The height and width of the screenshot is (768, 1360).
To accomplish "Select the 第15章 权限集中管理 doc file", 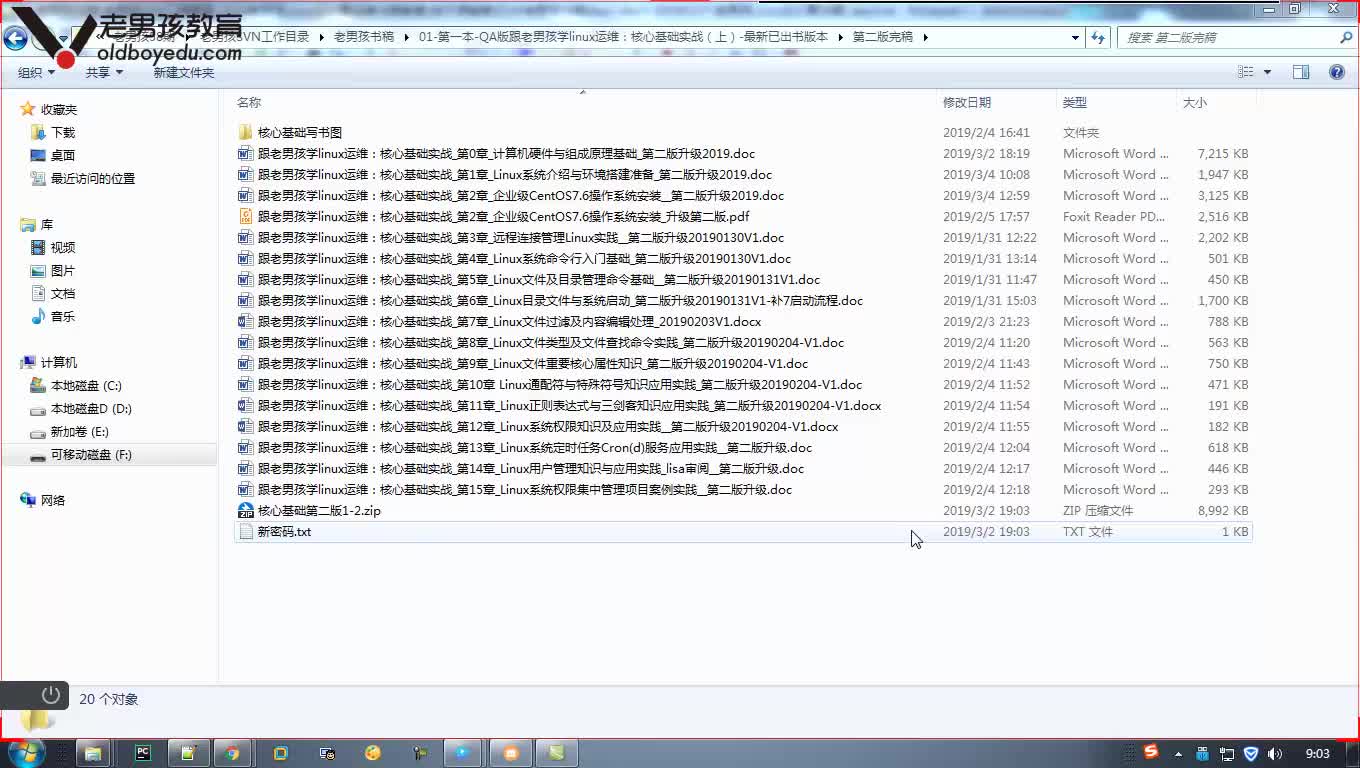I will tap(525, 489).
